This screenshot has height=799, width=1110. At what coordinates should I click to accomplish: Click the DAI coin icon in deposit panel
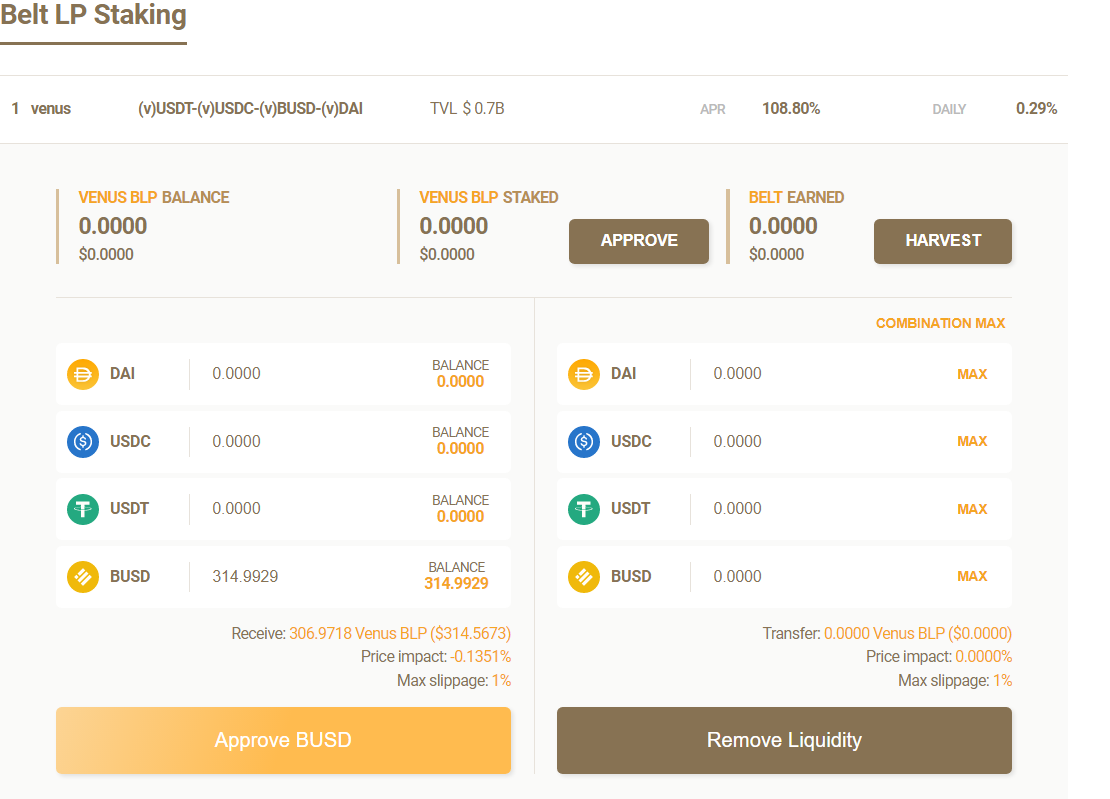(83, 374)
